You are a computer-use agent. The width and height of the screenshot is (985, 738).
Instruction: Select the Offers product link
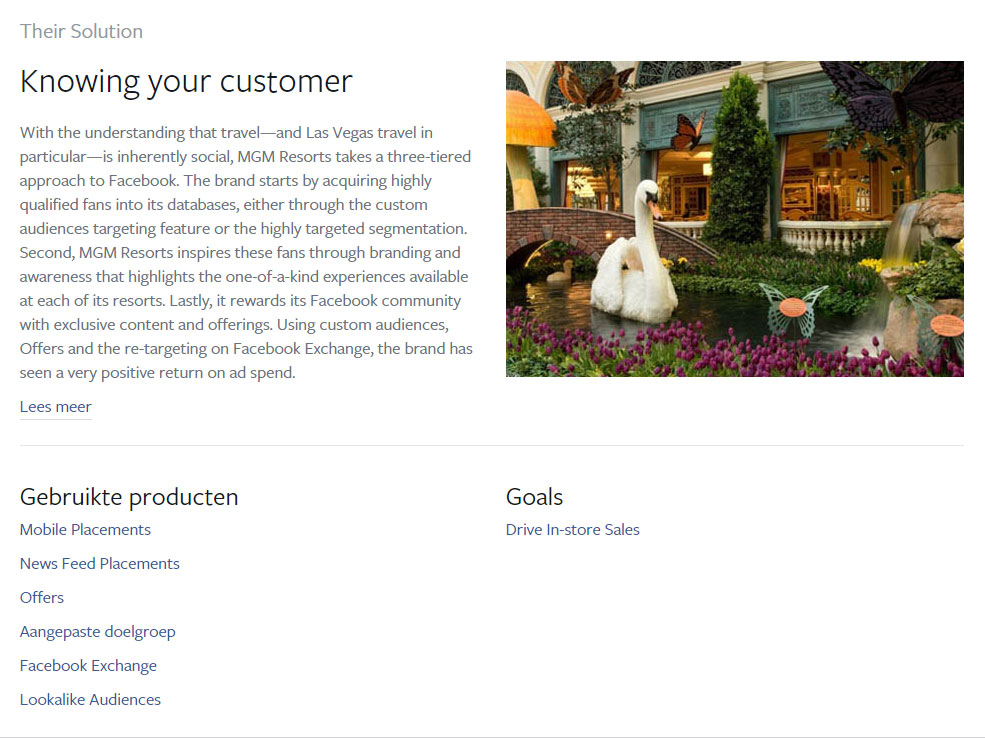(42, 598)
